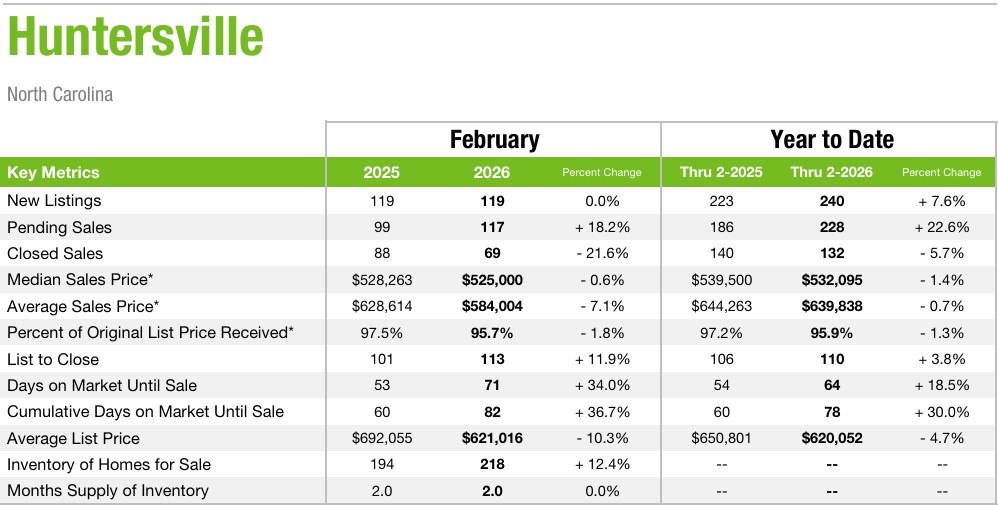
Task: Click Months Supply of Inventory label
Action: (108, 490)
